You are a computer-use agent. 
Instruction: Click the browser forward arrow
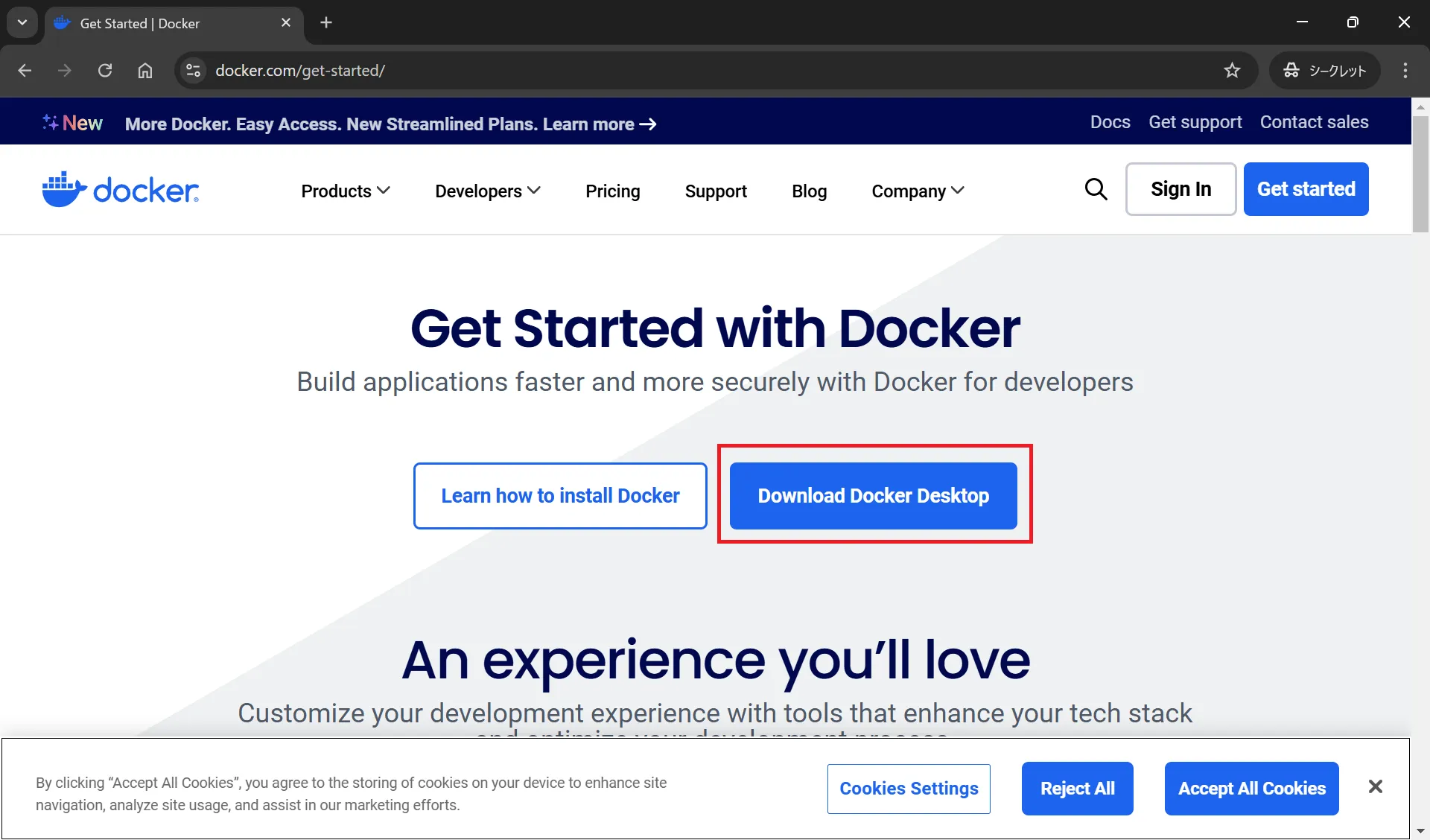pos(65,70)
